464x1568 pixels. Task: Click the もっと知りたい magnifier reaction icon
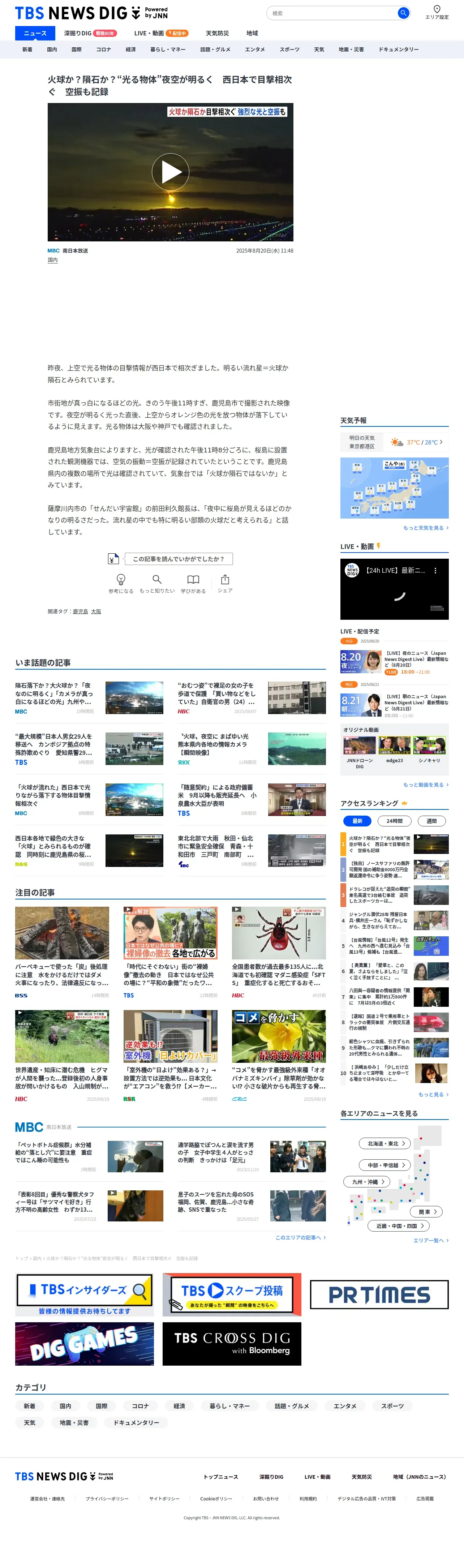[x=157, y=580]
